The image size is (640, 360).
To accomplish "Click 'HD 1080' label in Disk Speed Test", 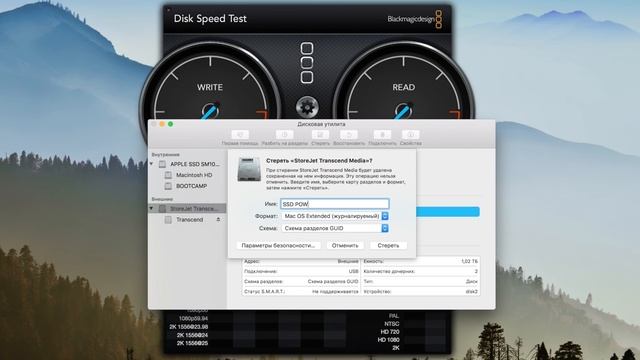I will pos(389,340).
